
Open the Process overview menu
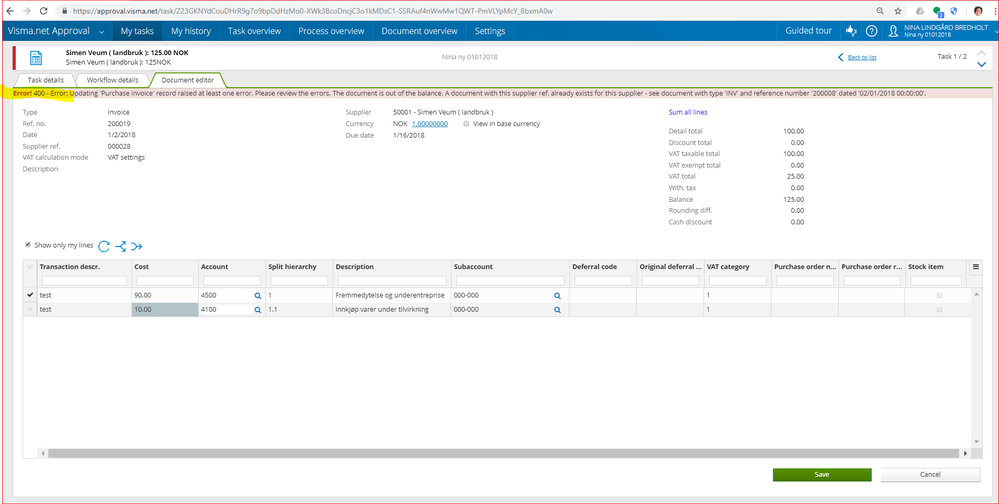tap(331, 31)
